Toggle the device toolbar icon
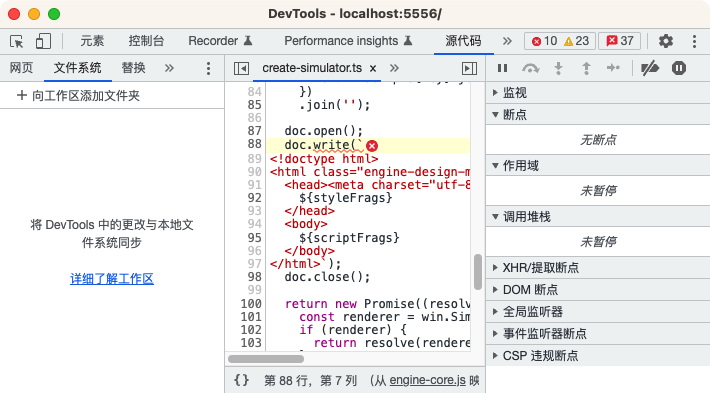This screenshot has width=710, height=393. pos(43,41)
